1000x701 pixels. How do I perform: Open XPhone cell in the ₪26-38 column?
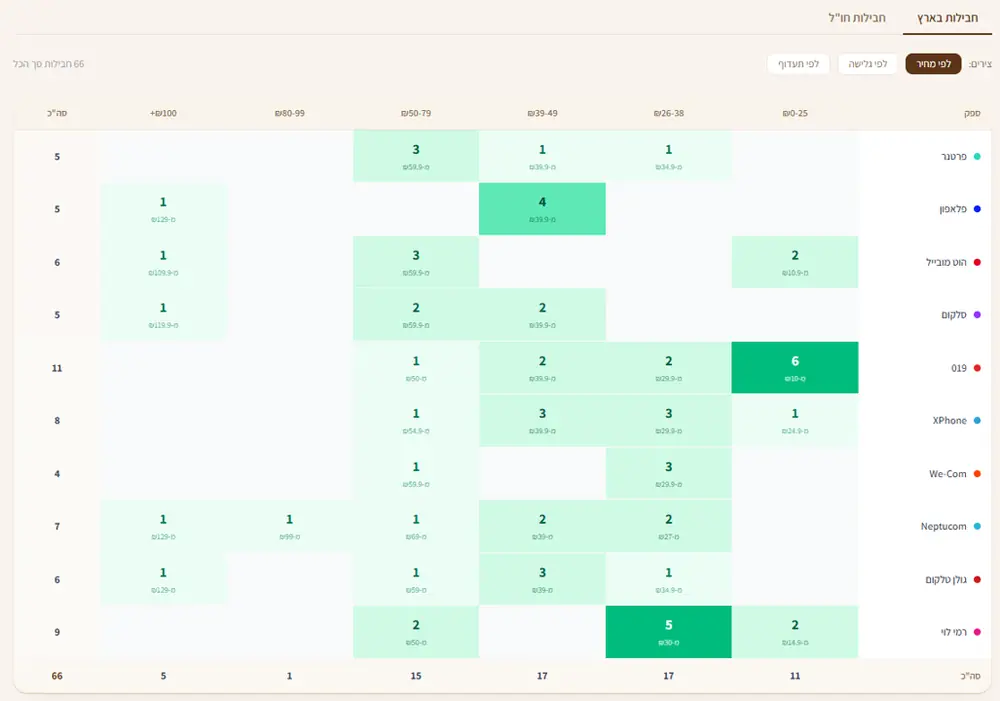click(x=668, y=420)
